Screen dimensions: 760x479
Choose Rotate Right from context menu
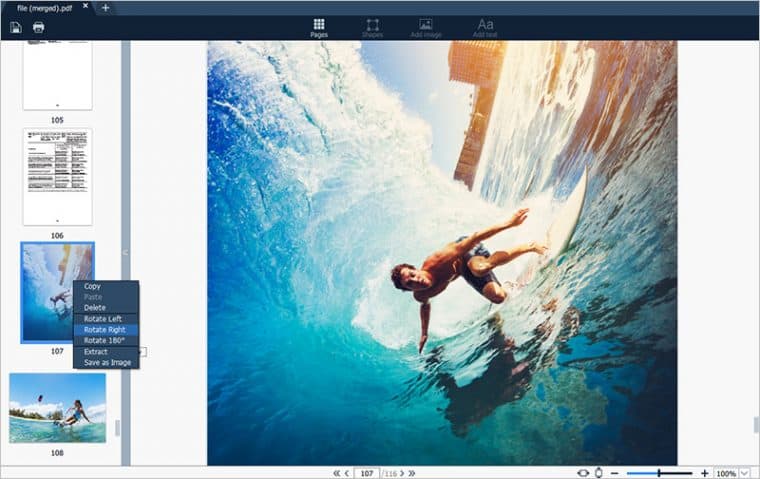pos(105,330)
